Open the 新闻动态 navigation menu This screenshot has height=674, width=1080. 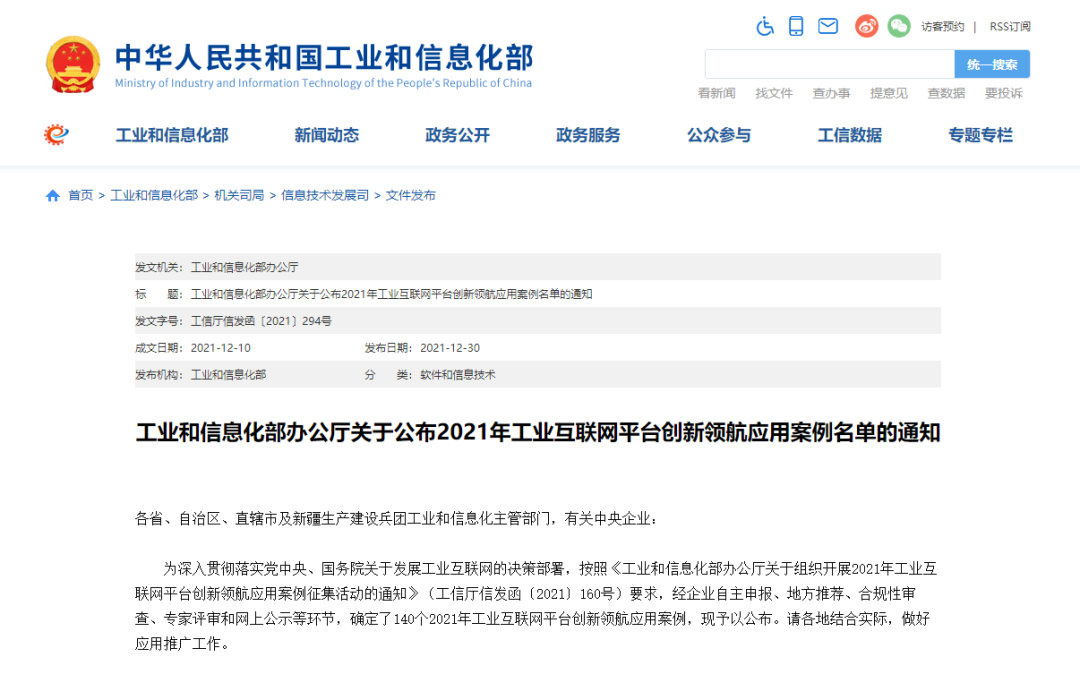click(x=326, y=134)
